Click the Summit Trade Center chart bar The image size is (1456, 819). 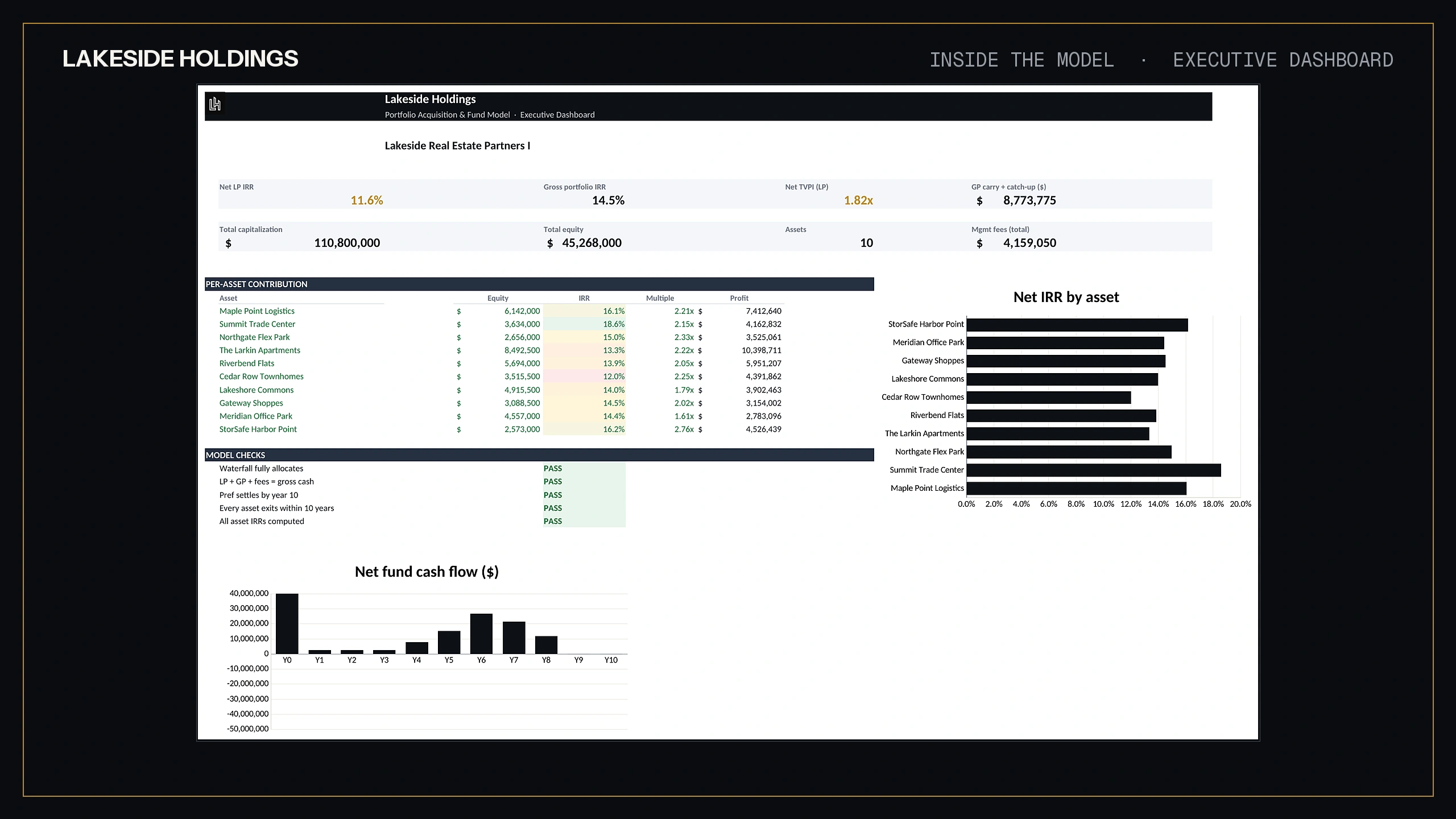pyautogui.click(x=1094, y=470)
